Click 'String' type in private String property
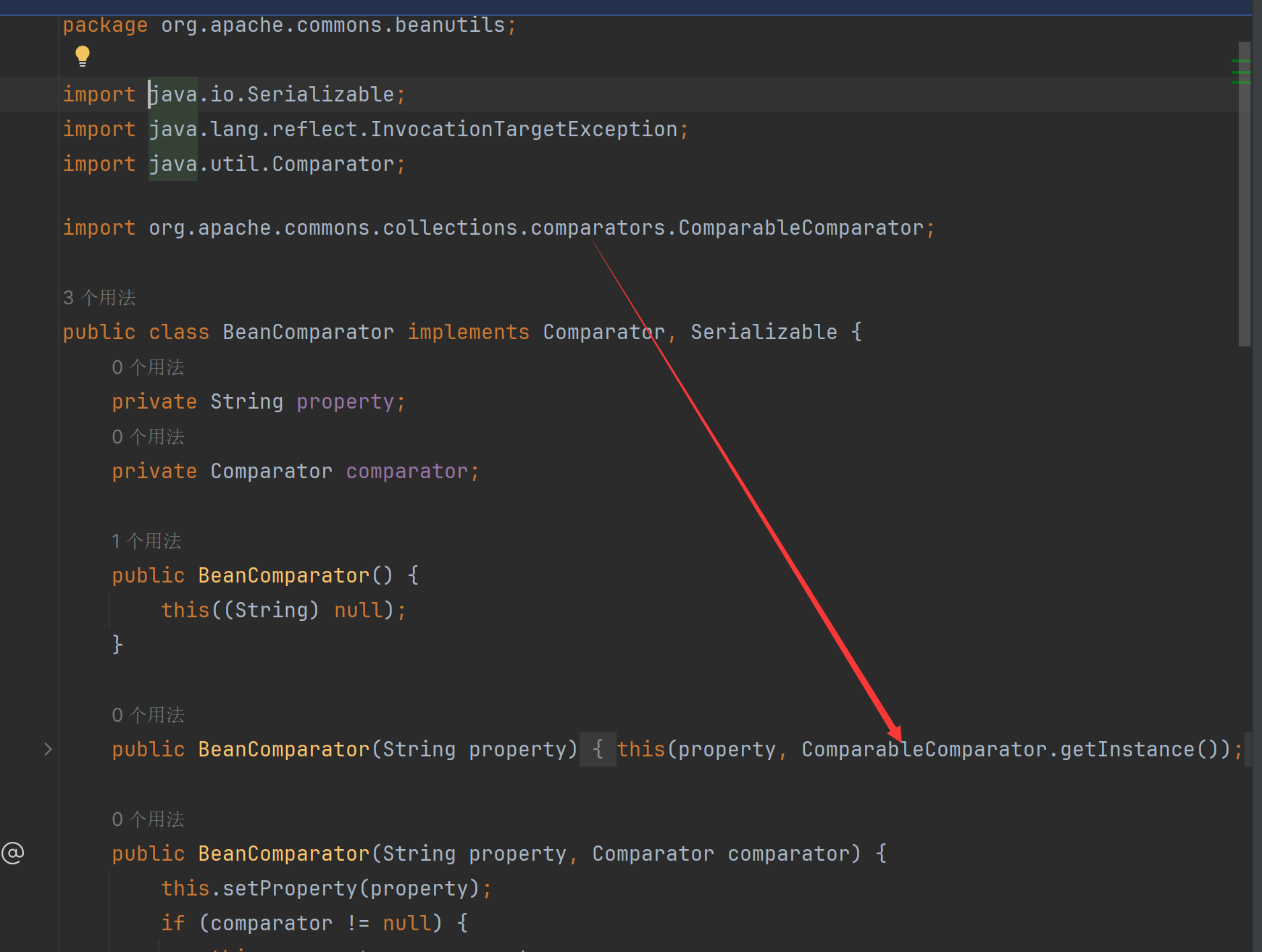Viewport: 1262px width, 952px height. tap(247, 401)
